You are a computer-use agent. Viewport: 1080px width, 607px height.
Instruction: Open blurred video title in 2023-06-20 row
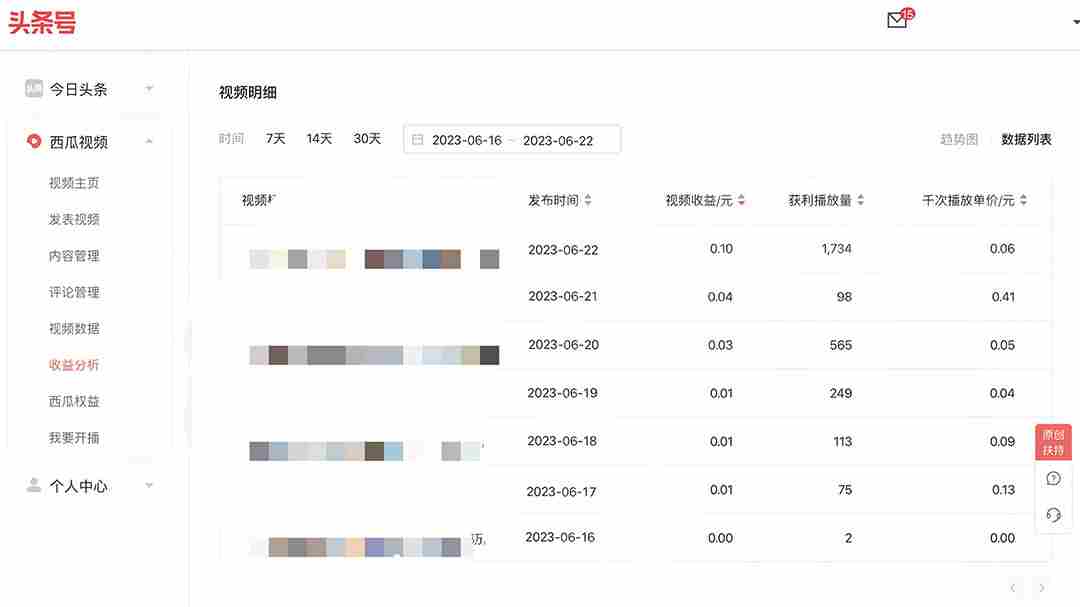click(374, 355)
